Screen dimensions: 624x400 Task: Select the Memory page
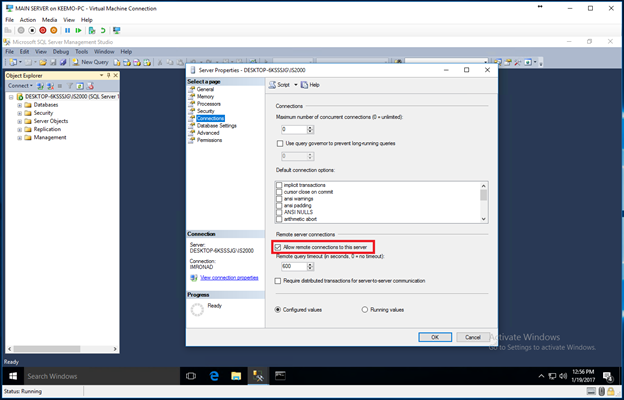[x=205, y=96]
